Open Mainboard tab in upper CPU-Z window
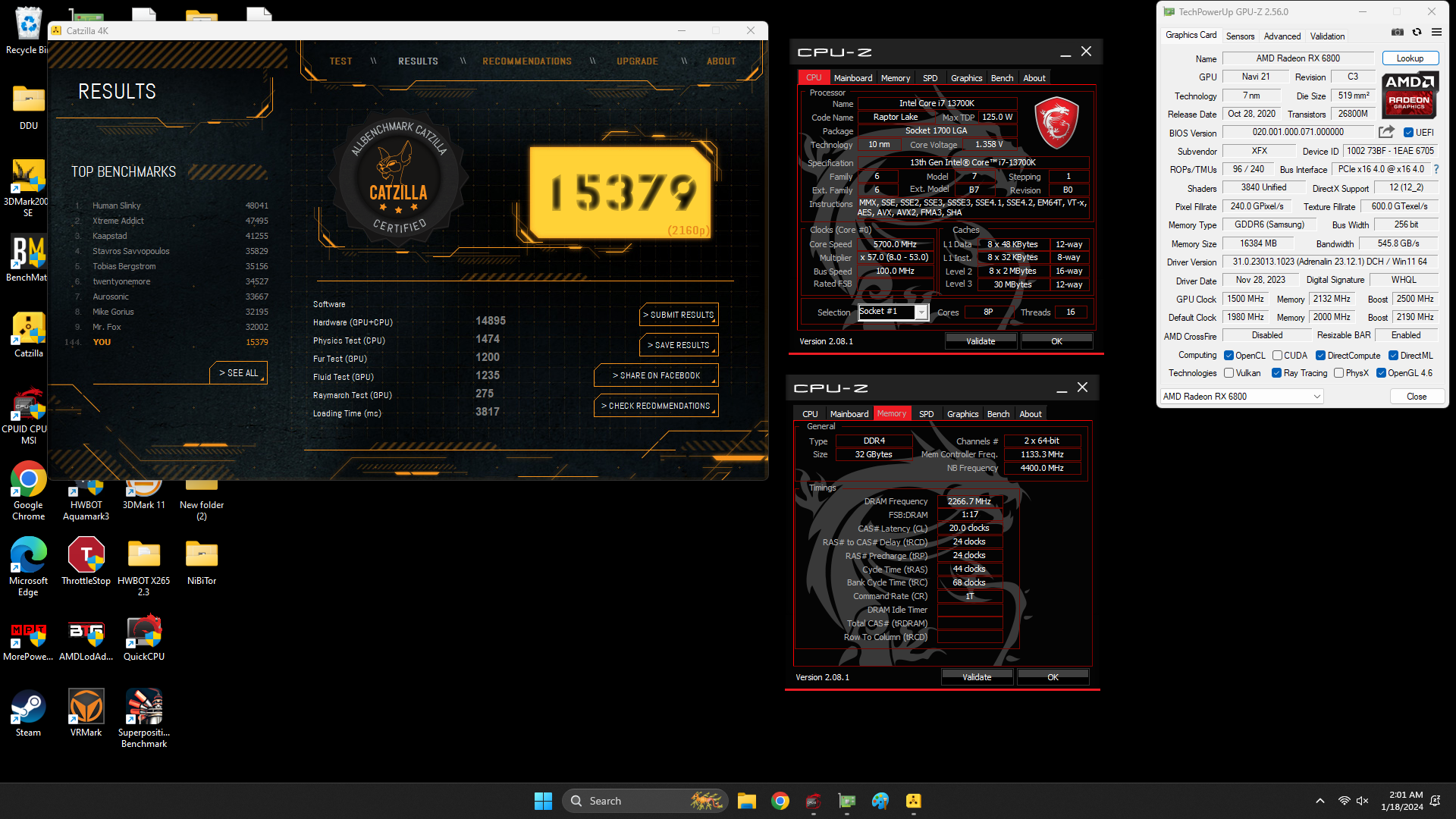The width and height of the screenshot is (1456, 819). (x=853, y=78)
